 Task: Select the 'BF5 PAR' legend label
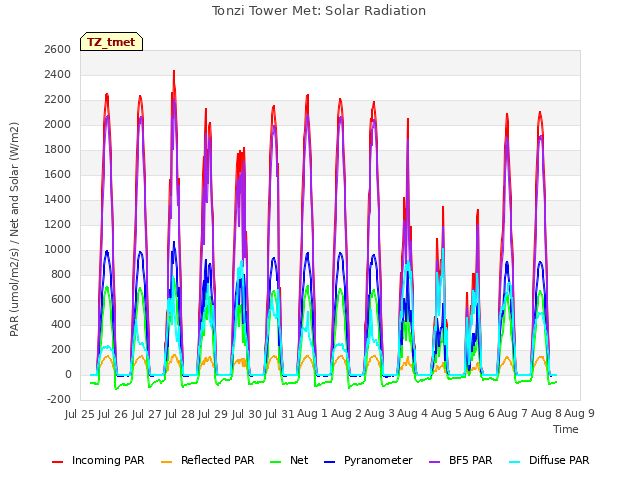(471, 460)
